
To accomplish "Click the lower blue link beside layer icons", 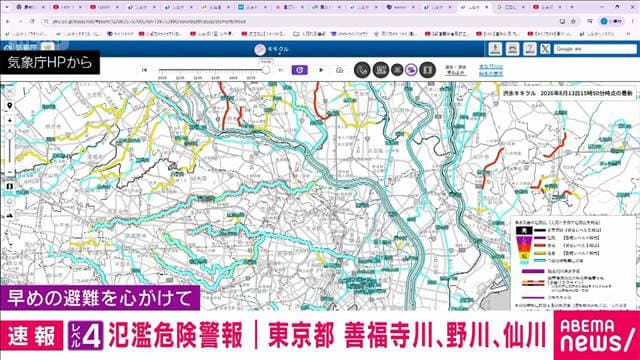I will [x=491, y=74].
